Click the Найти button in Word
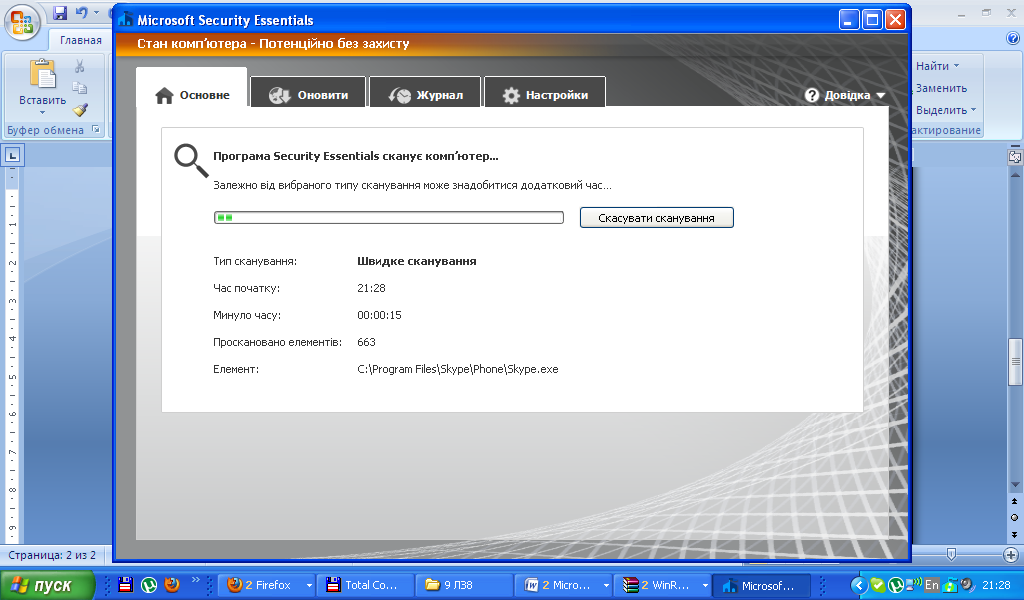The image size is (1024, 600). point(932,66)
